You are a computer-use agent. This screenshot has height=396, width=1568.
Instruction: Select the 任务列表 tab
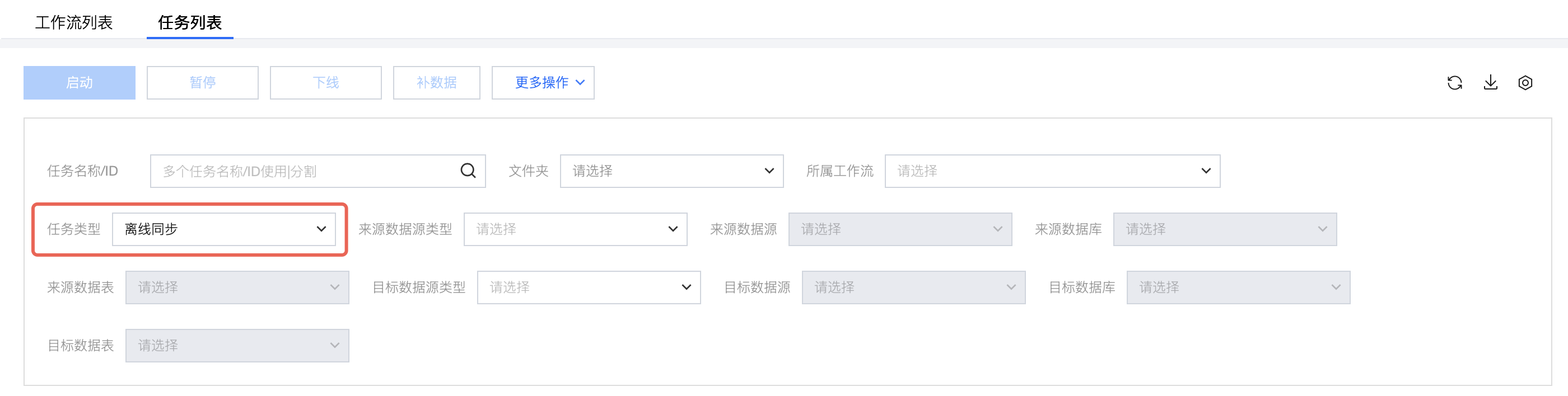click(189, 22)
